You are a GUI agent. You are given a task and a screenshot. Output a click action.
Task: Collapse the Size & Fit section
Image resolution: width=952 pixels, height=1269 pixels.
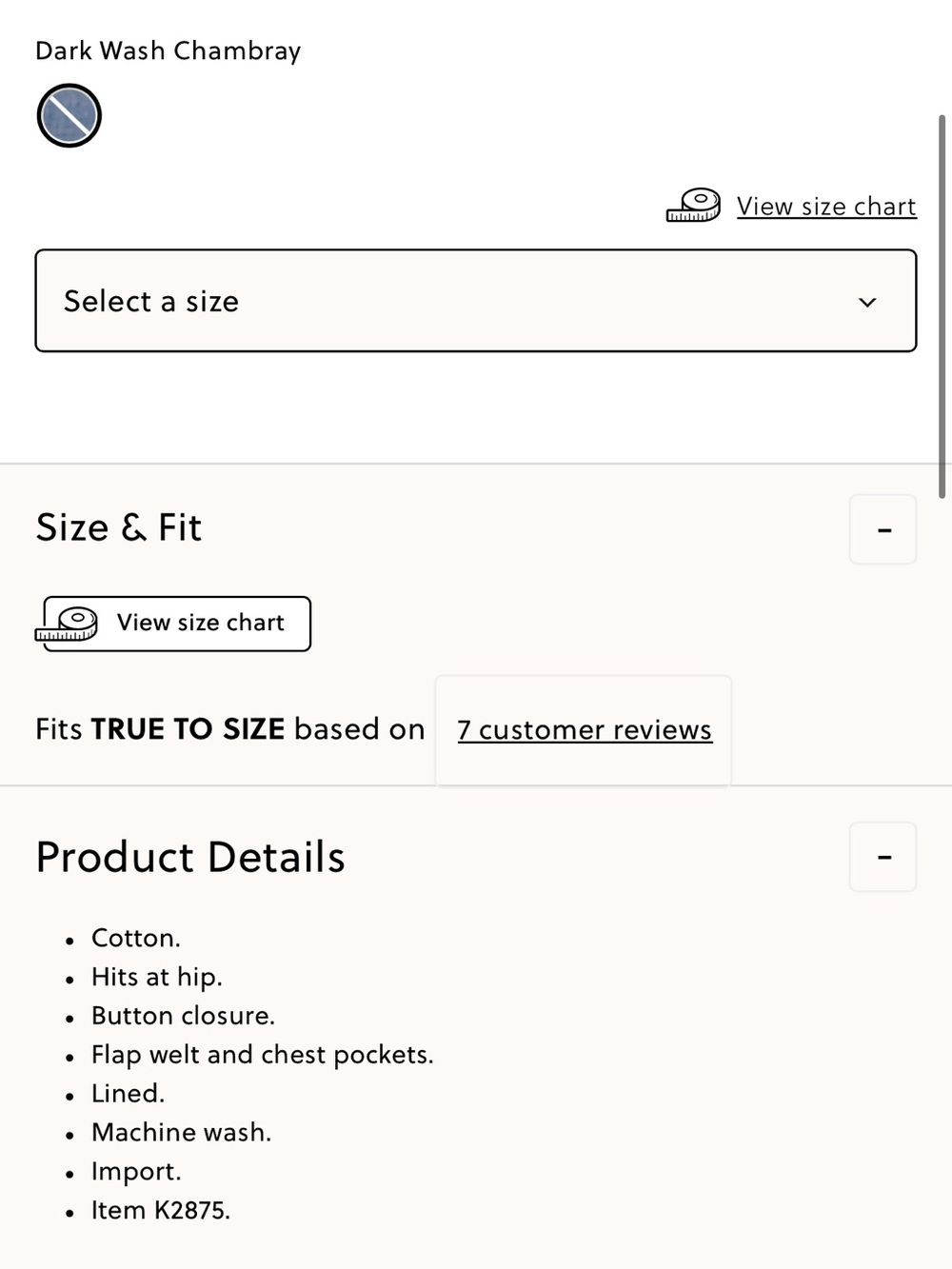tap(883, 529)
